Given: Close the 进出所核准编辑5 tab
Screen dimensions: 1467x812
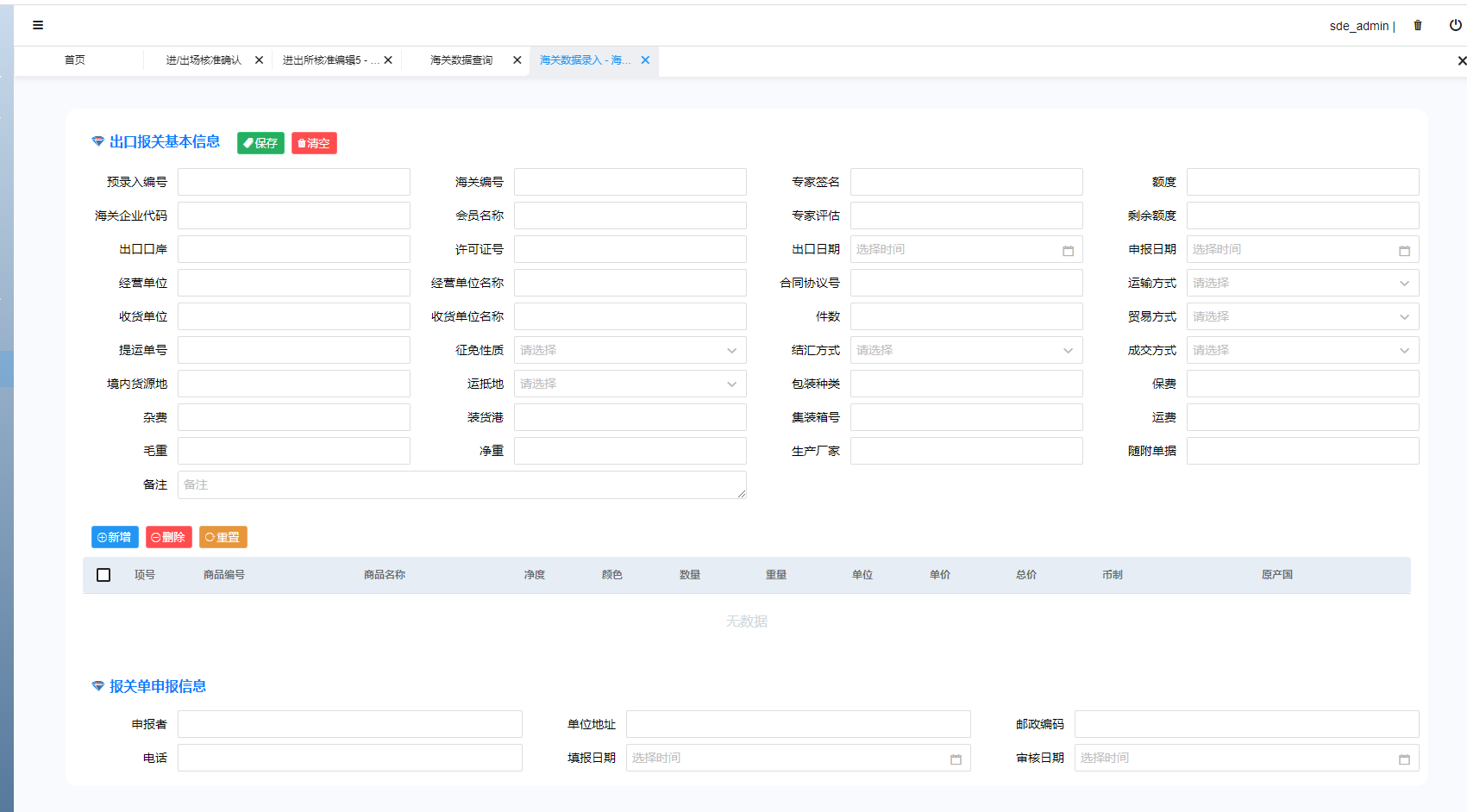Looking at the screenshot, I should point(388,60).
